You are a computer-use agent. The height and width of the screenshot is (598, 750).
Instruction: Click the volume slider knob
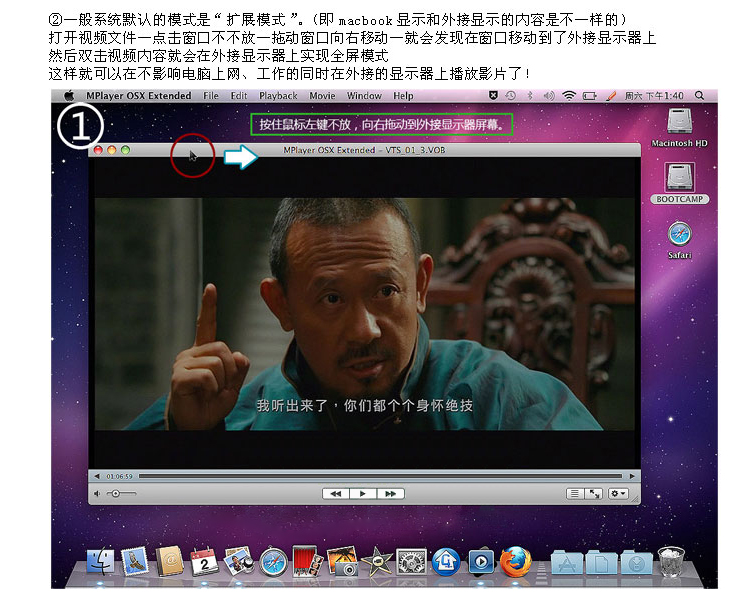(x=115, y=493)
